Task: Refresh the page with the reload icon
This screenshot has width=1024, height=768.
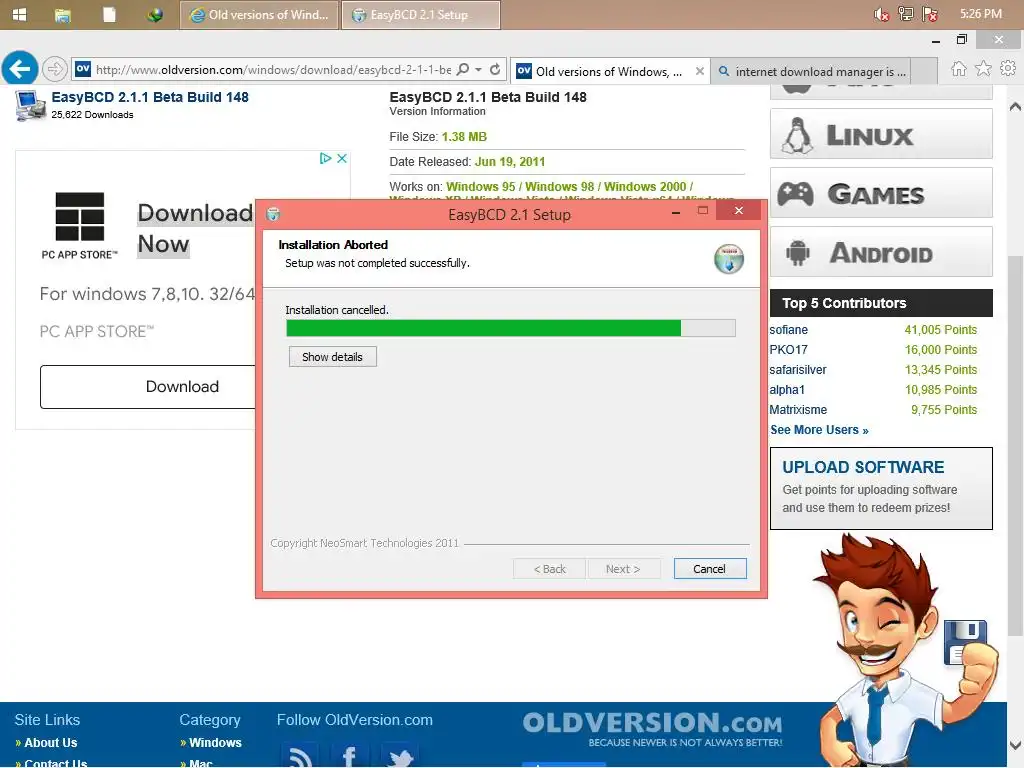Action: point(495,69)
